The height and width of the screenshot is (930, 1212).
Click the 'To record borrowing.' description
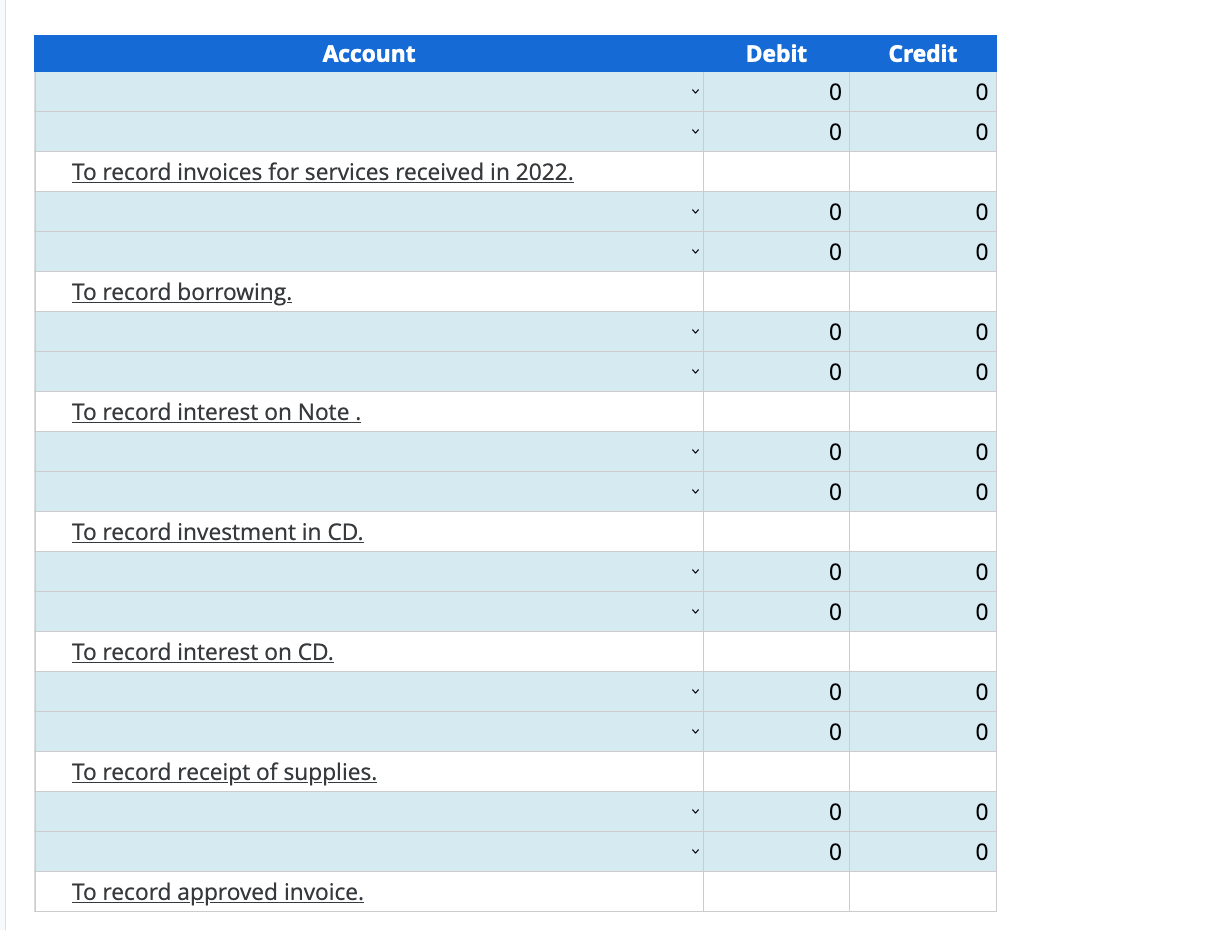click(x=182, y=292)
